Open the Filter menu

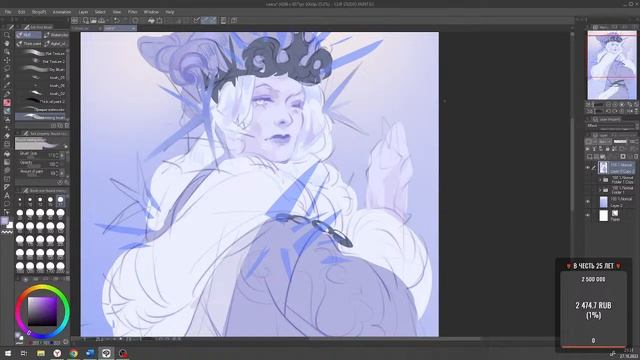pos(133,12)
